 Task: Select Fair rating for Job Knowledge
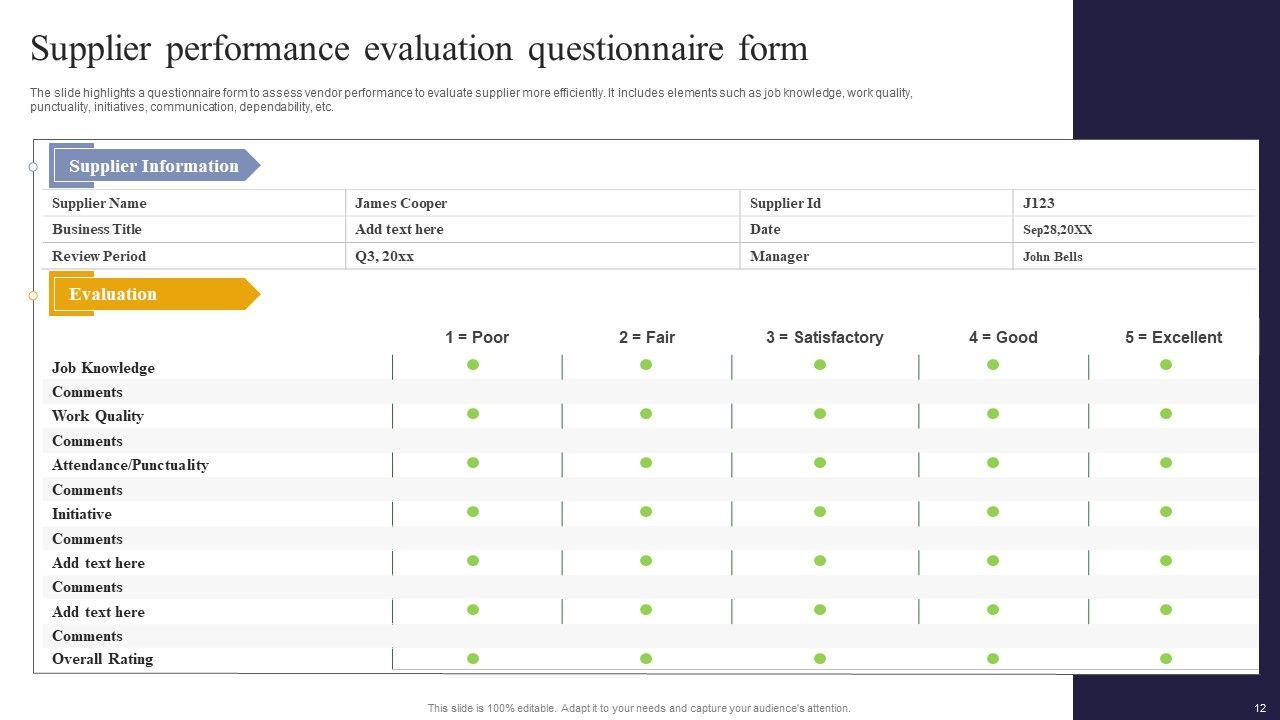646,365
